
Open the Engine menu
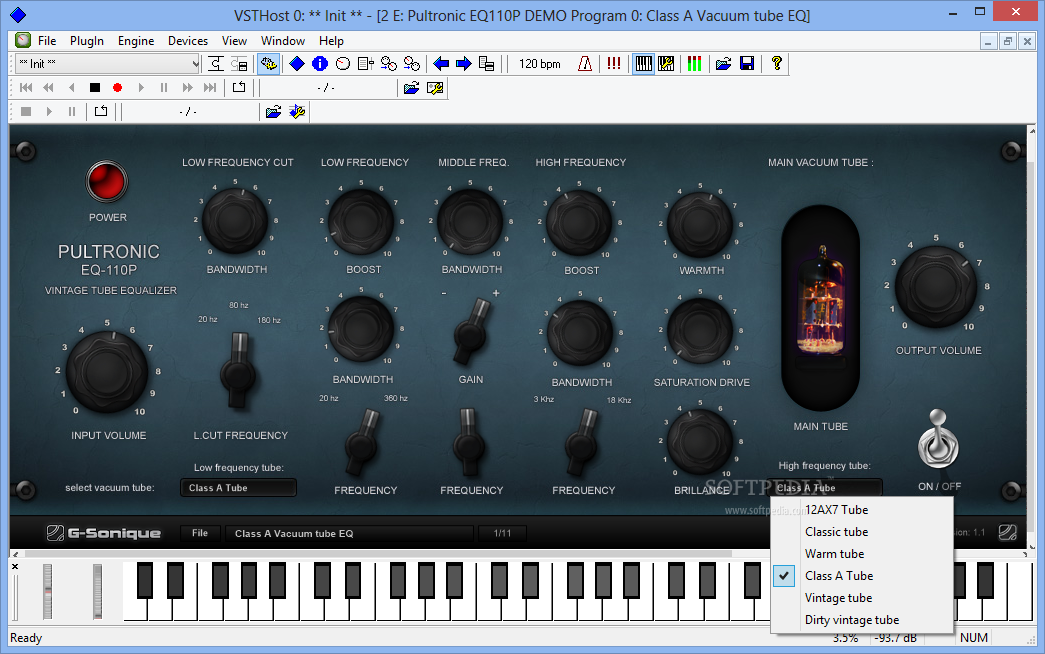(136, 41)
